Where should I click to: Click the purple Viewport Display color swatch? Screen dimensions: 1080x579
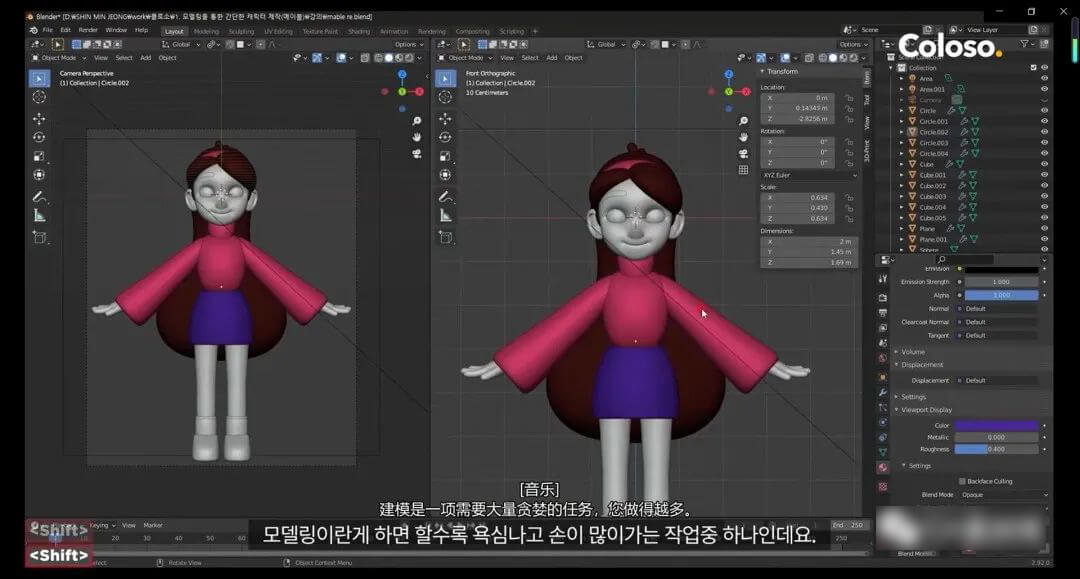(x=999, y=425)
